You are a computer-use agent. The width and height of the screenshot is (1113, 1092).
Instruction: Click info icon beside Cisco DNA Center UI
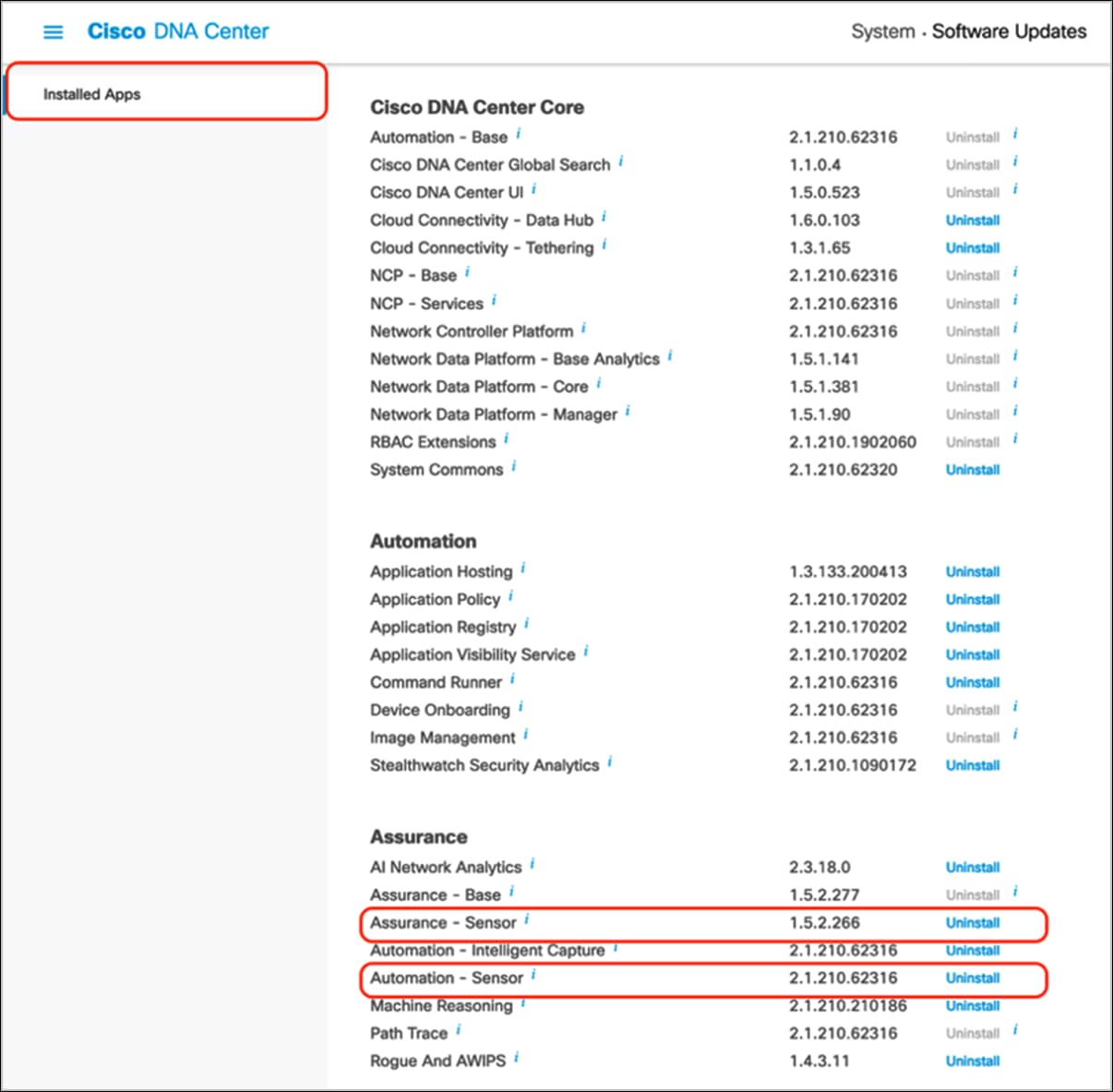point(533,189)
